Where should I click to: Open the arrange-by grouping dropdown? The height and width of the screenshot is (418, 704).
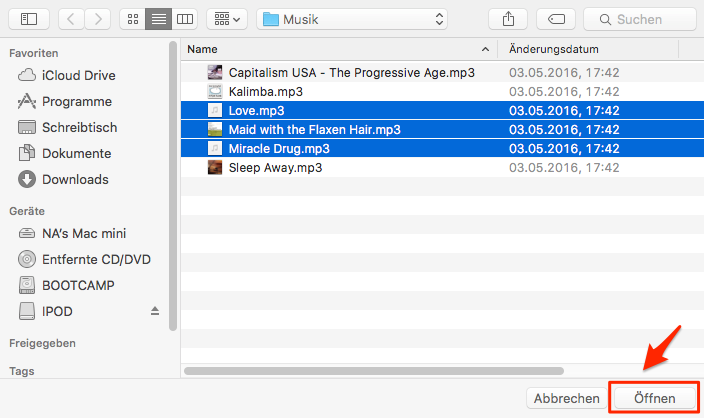227,19
